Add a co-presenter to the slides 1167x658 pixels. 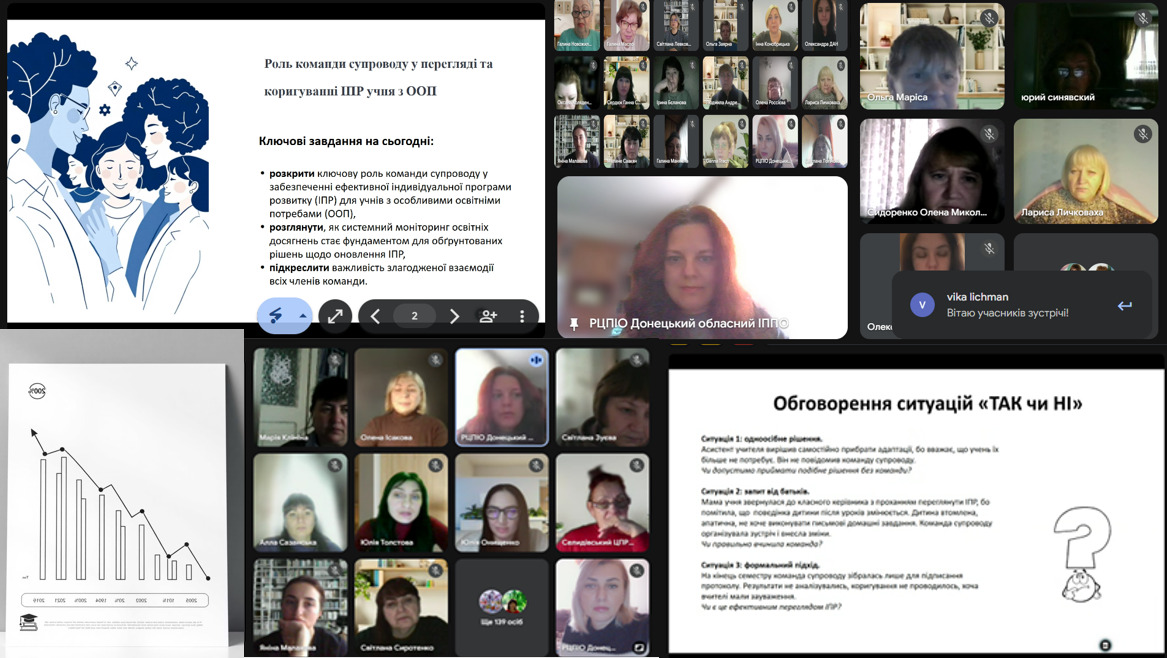[x=488, y=316]
